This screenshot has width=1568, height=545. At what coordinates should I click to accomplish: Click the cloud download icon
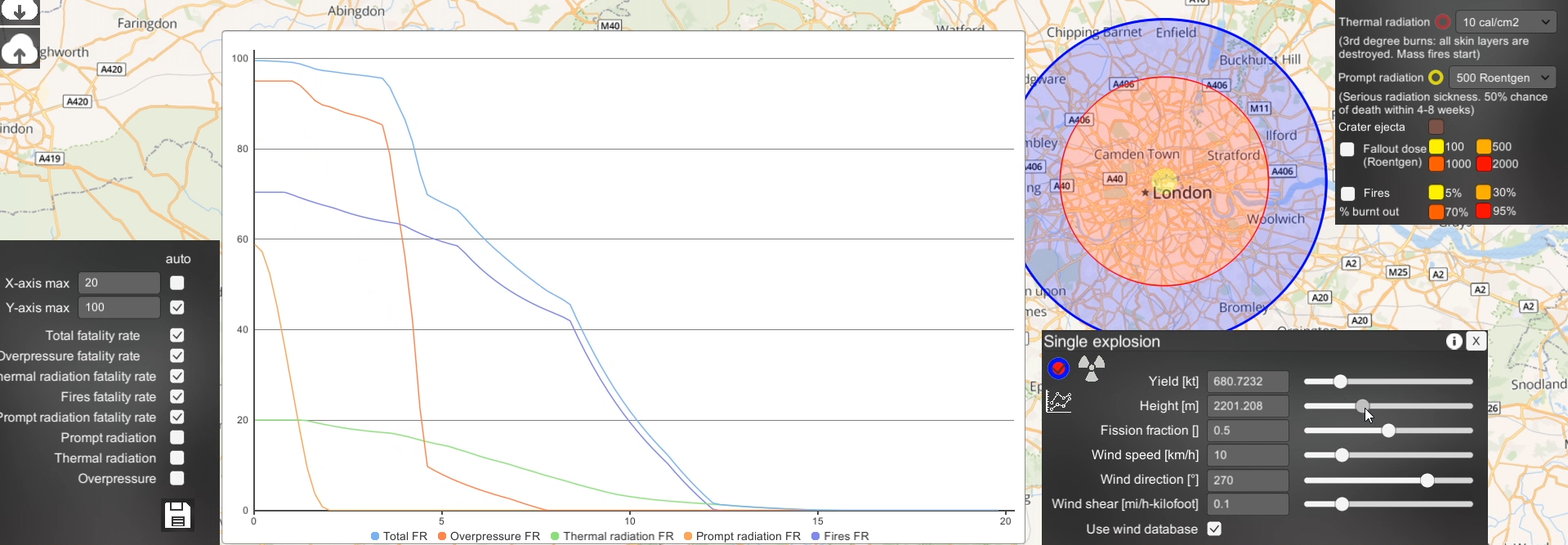click(x=20, y=10)
